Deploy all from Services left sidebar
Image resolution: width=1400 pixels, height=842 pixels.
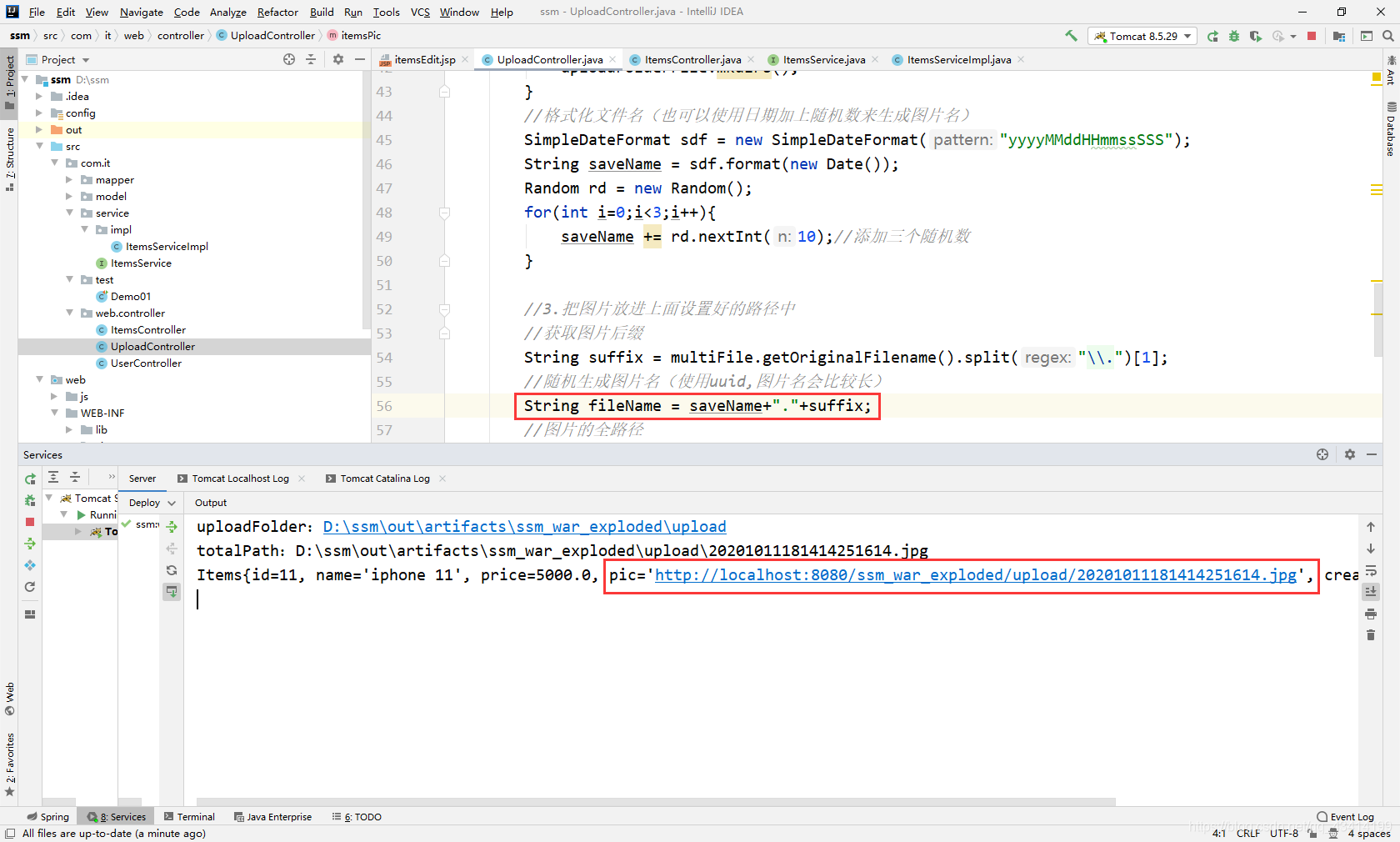(x=30, y=544)
